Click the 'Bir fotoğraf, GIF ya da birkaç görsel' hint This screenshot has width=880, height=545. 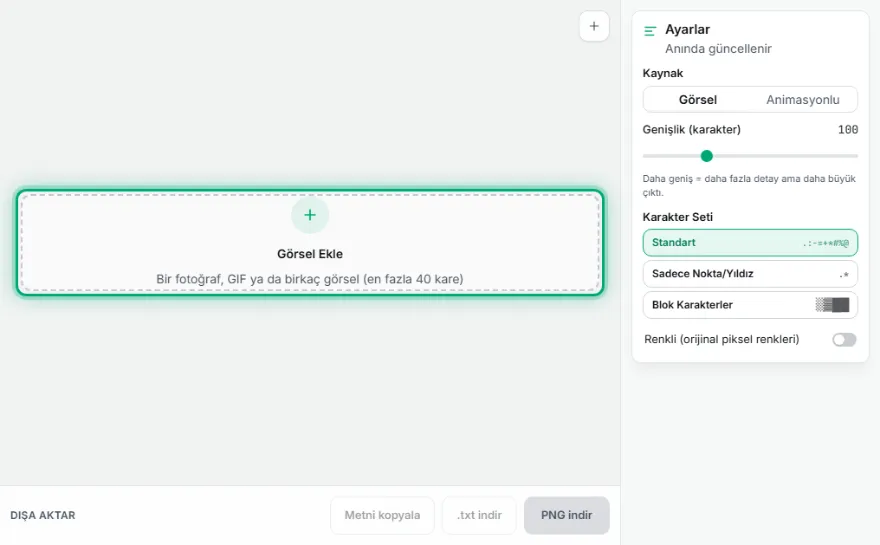coord(310,279)
